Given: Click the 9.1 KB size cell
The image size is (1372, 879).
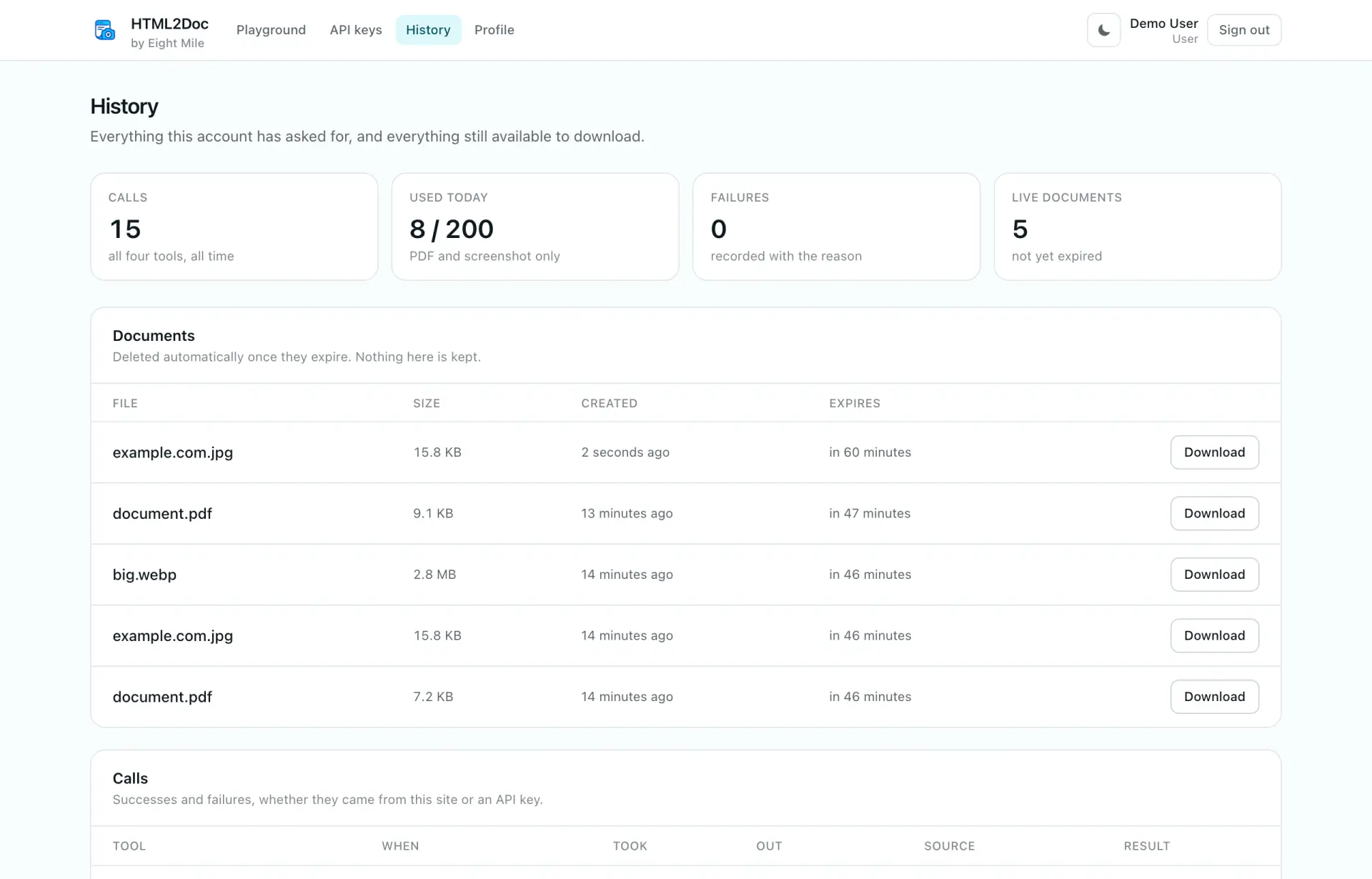Looking at the screenshot, I should (x=433, y=513).
